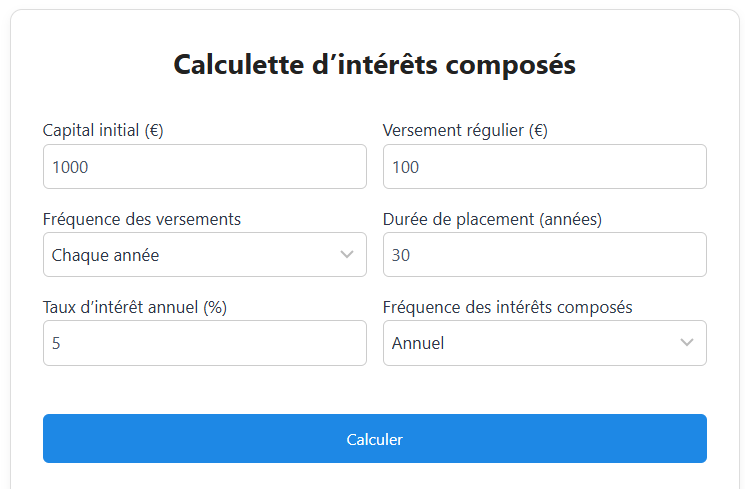
Task: Select the Taux d'intérêt annuel field
Action: click(204, 343)
